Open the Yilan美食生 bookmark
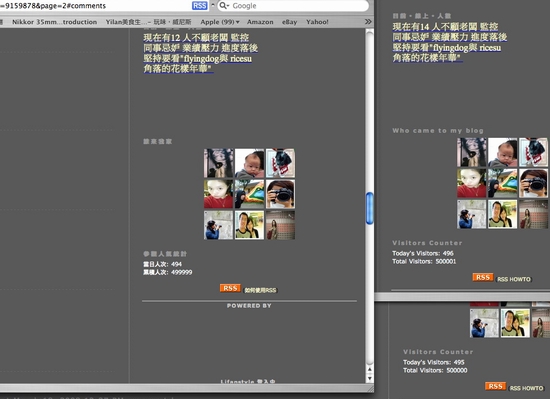This screenshot has width=550, height=399. point(148,22)
